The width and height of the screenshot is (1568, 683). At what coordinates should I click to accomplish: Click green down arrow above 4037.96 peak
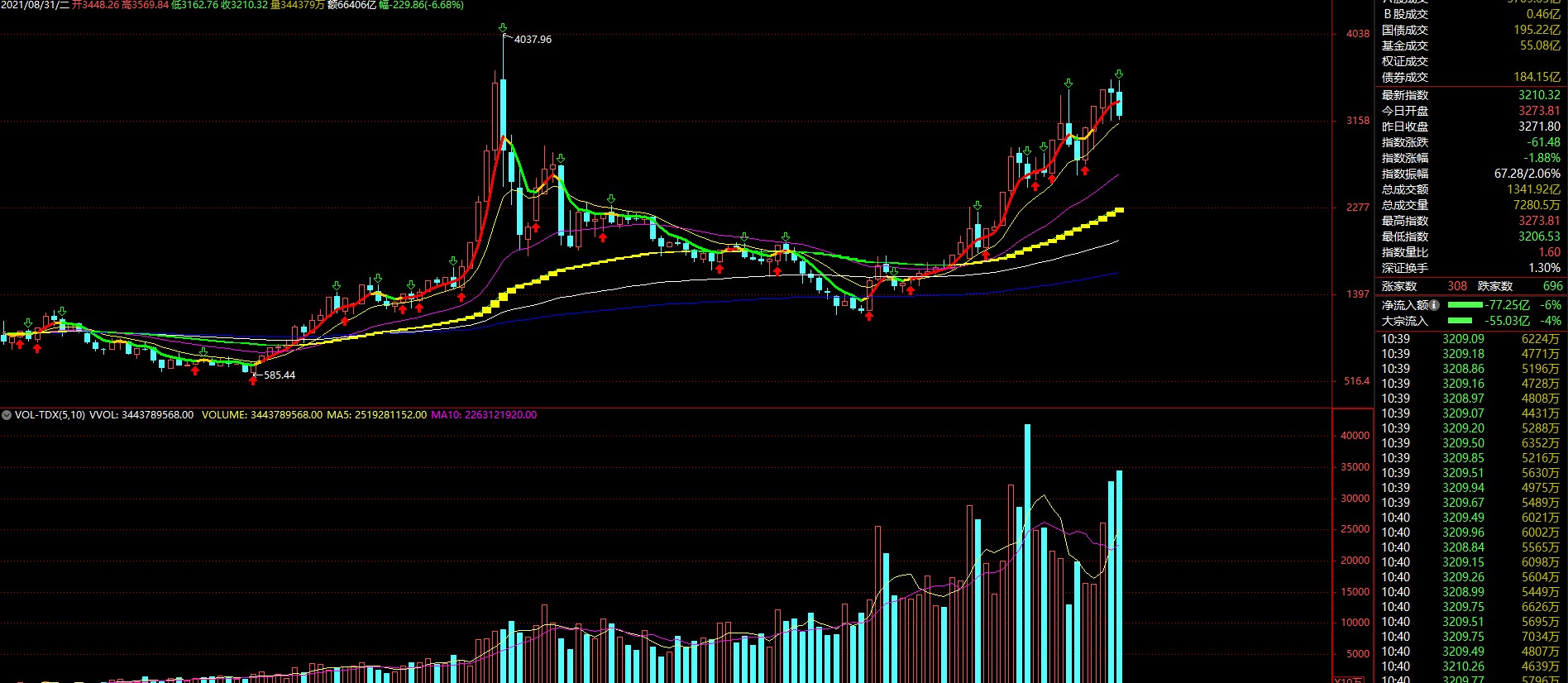(x=504, y=29)
